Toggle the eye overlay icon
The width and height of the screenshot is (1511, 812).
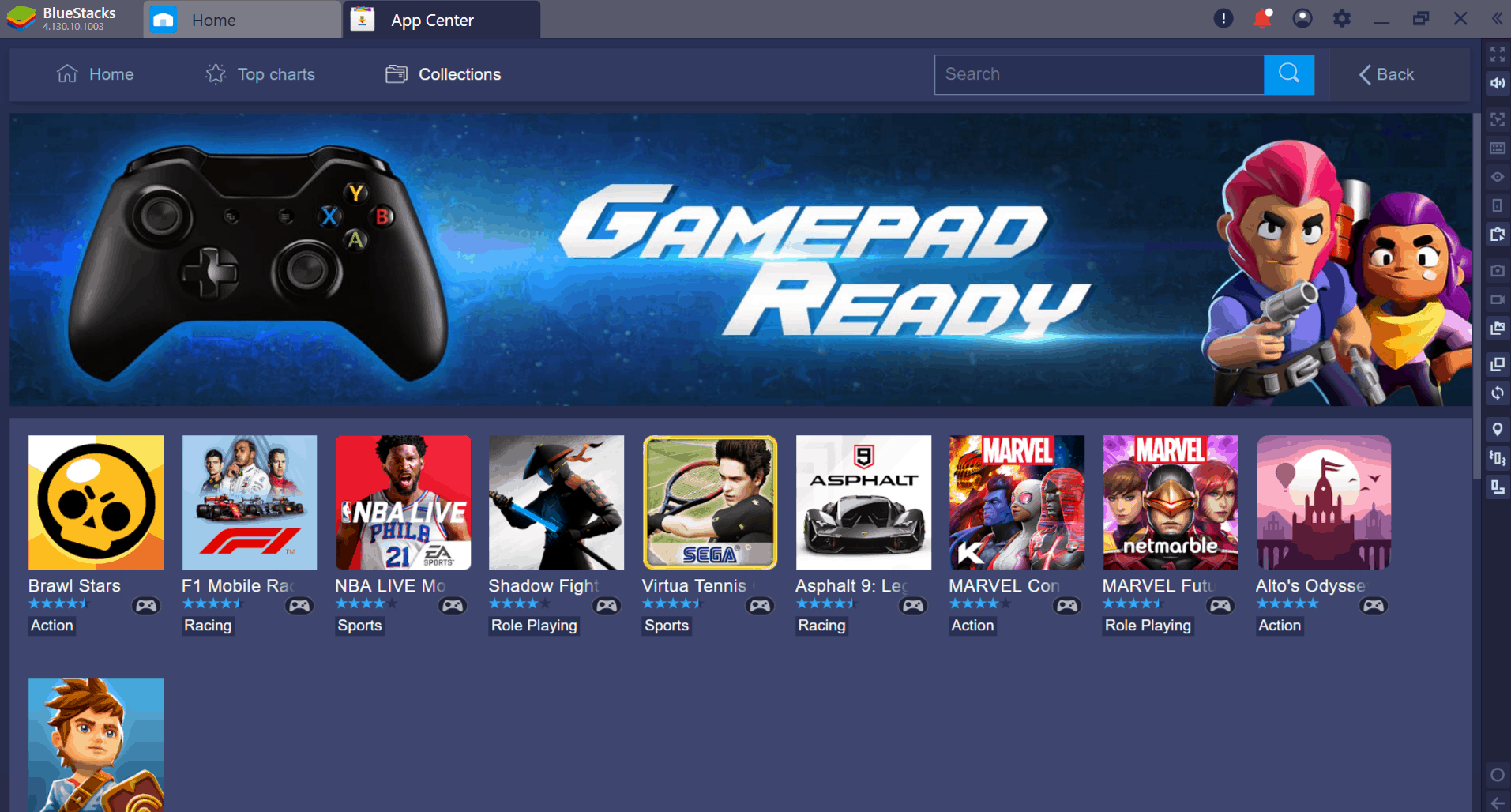coord(1497,177)
